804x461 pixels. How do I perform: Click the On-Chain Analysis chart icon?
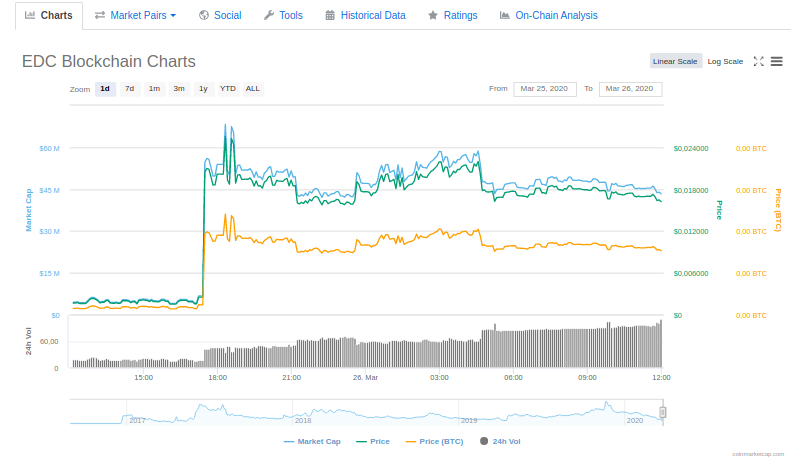505,15
